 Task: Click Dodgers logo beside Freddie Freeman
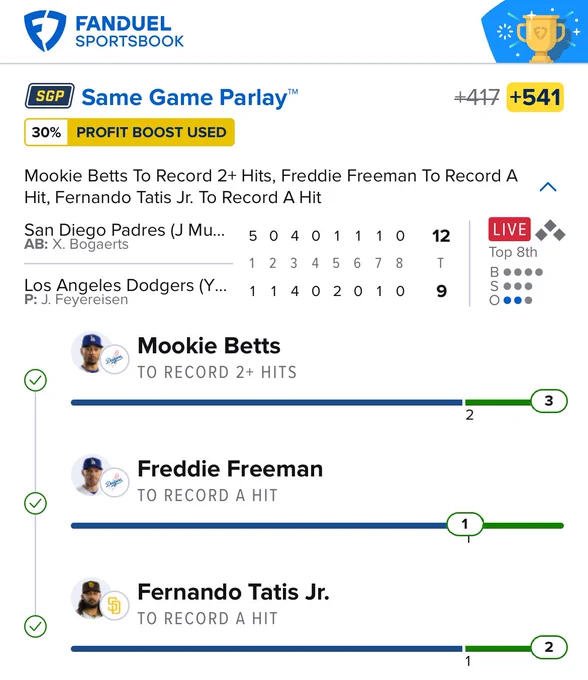point(114,482)
